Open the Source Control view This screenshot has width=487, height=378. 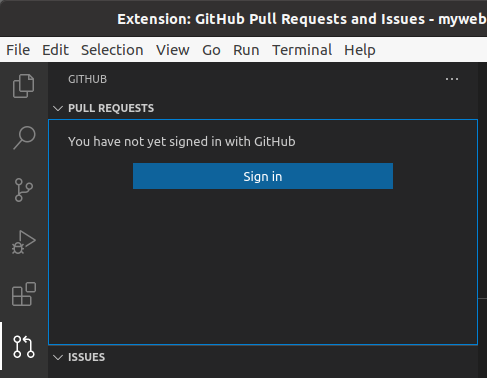coord(24,190)
